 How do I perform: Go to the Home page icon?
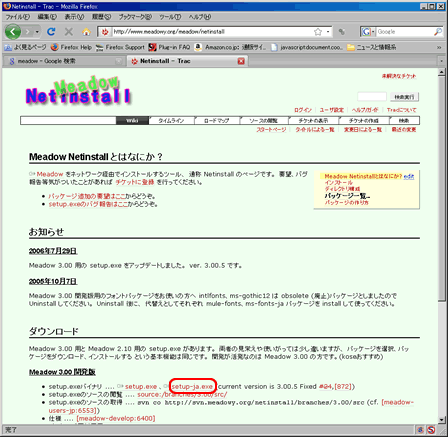click(86, 32)
